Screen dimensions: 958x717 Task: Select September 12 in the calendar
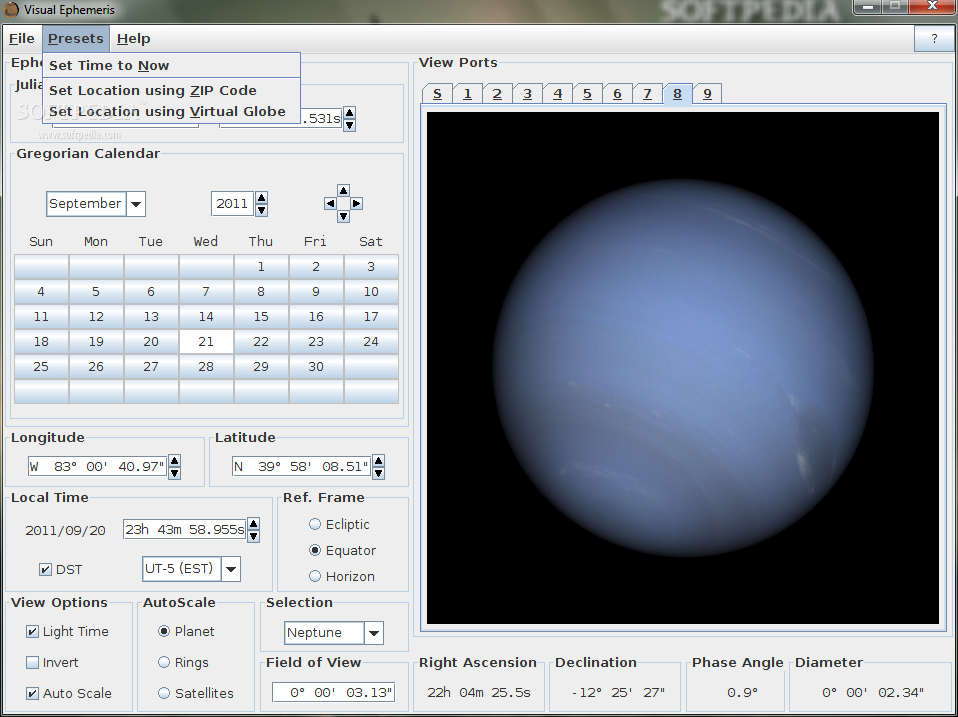96,316
